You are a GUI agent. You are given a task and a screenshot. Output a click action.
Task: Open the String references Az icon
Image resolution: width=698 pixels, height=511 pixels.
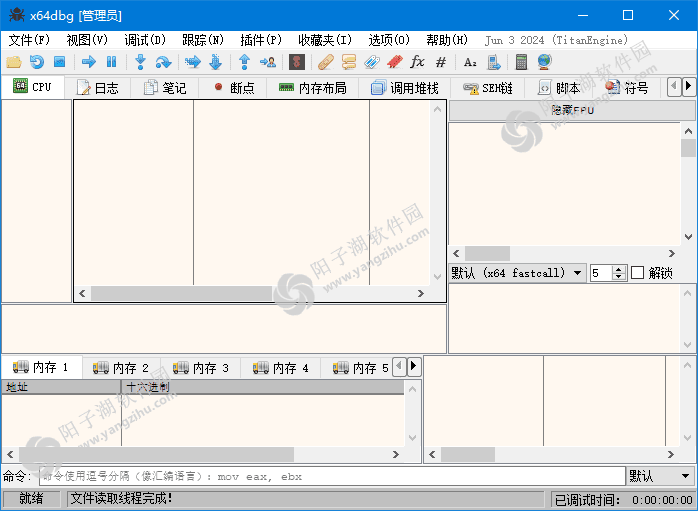point(470,62)
